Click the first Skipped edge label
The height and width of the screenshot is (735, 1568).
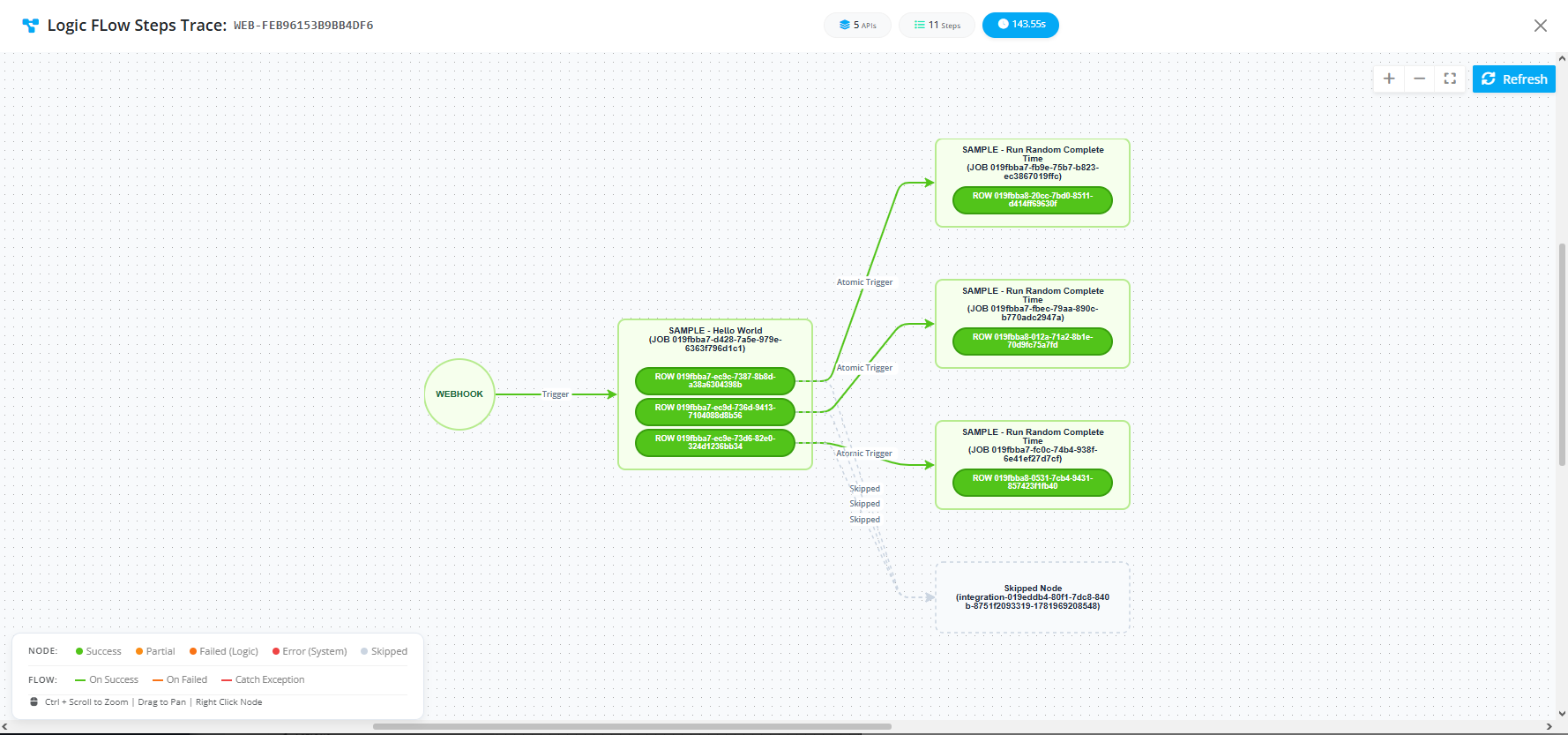tap(865, 489)
